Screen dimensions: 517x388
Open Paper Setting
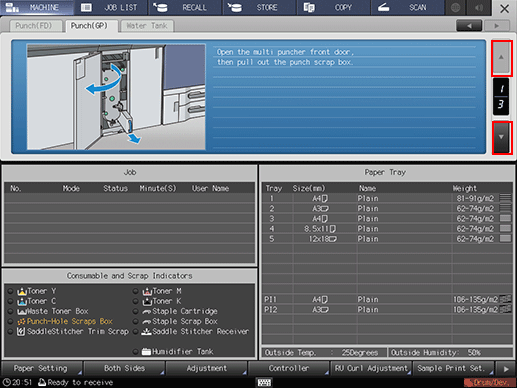pyautogui.click(x=41, y=368)
